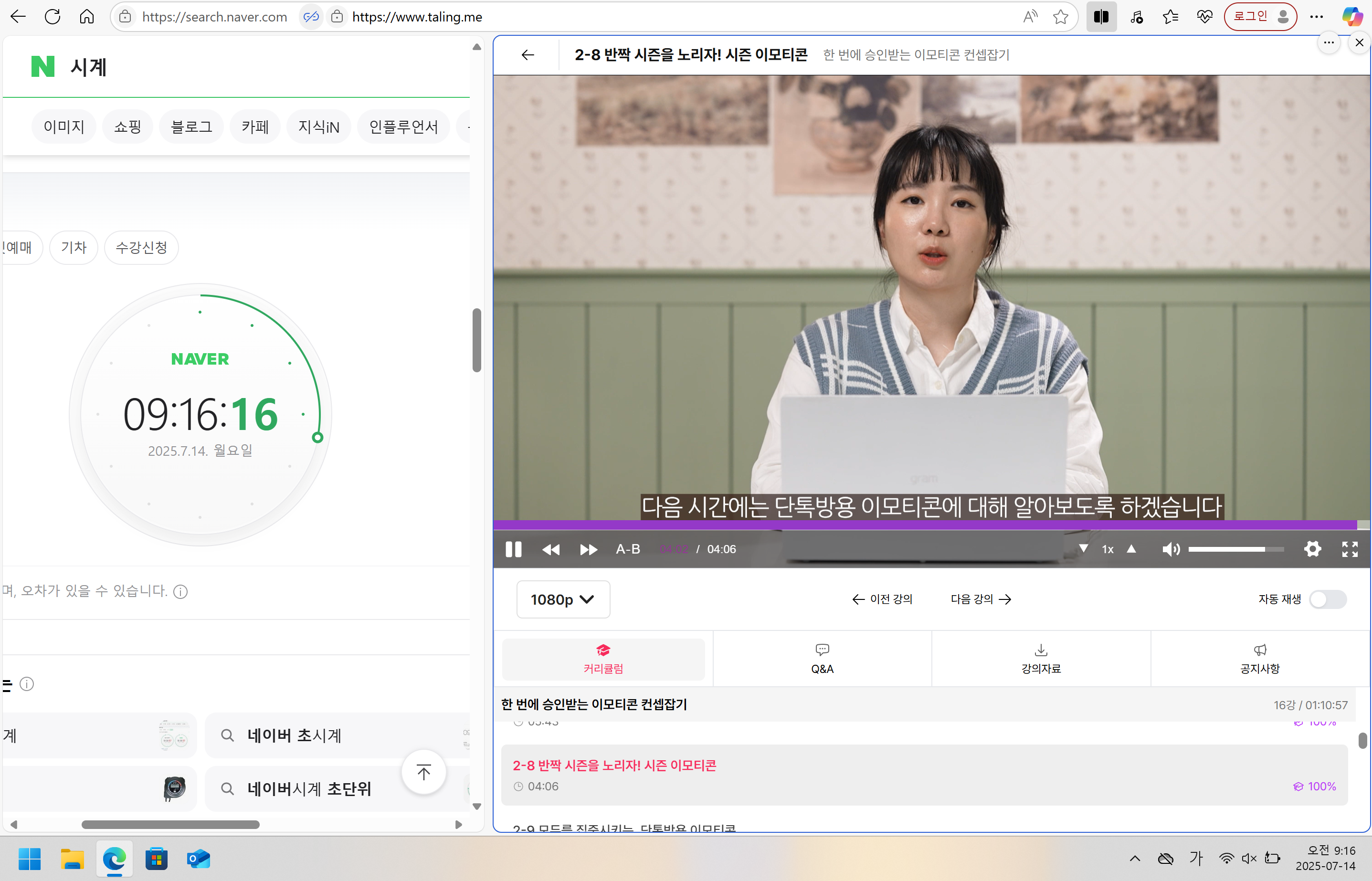Open the 강의자료 tab

[1041, 659]
